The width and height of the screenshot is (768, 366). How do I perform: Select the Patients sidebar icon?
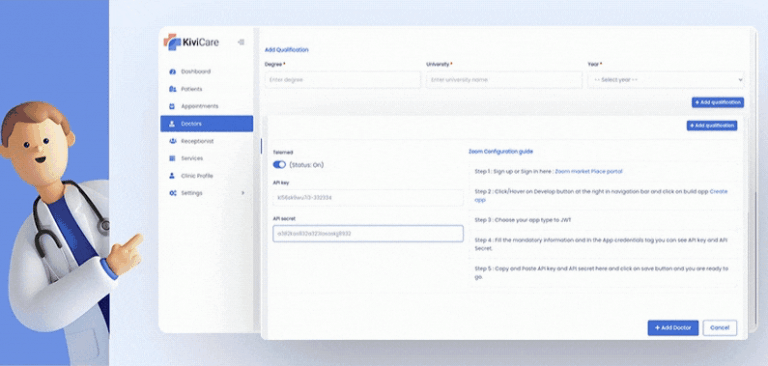[172, 89]
